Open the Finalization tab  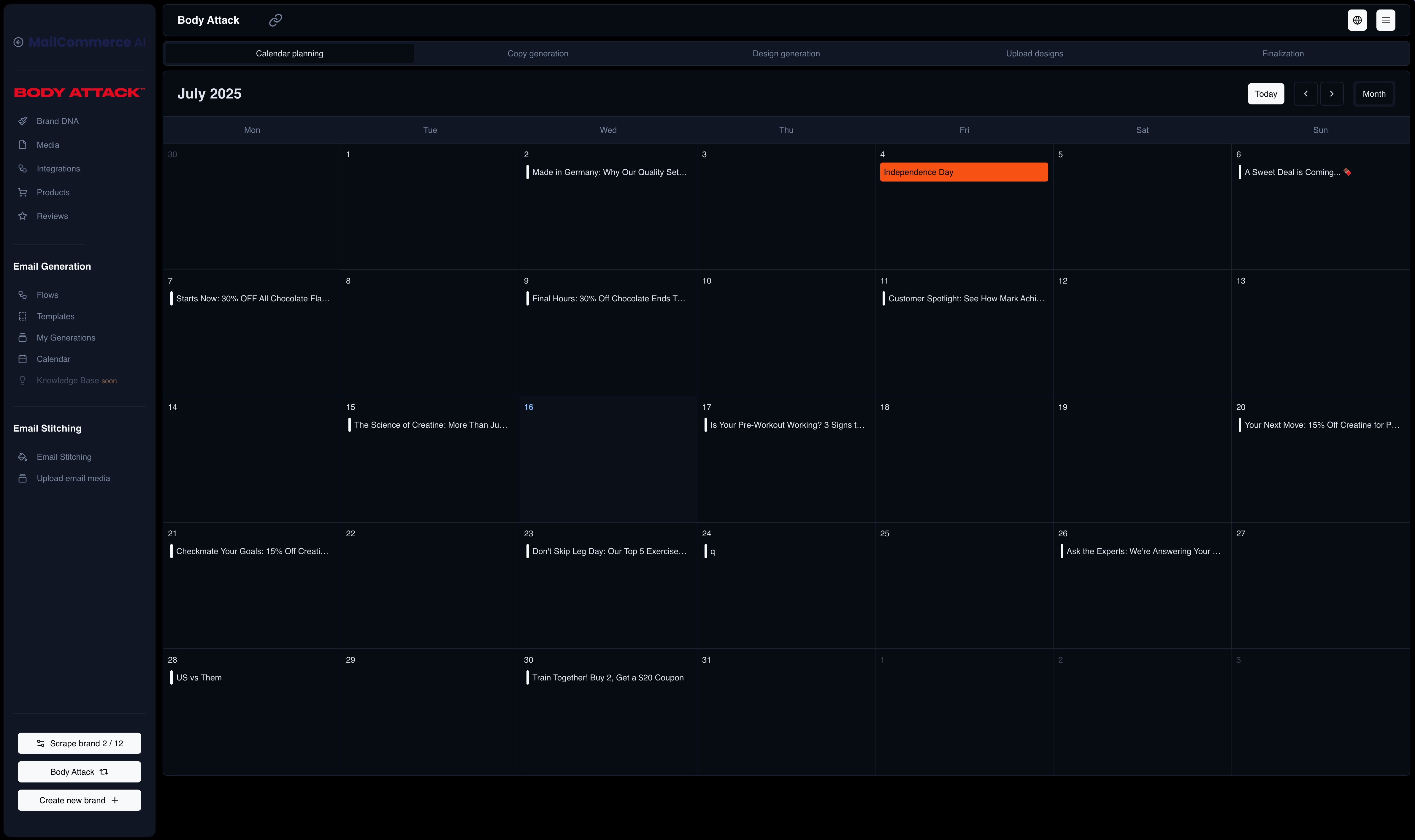click(1282, 54)
